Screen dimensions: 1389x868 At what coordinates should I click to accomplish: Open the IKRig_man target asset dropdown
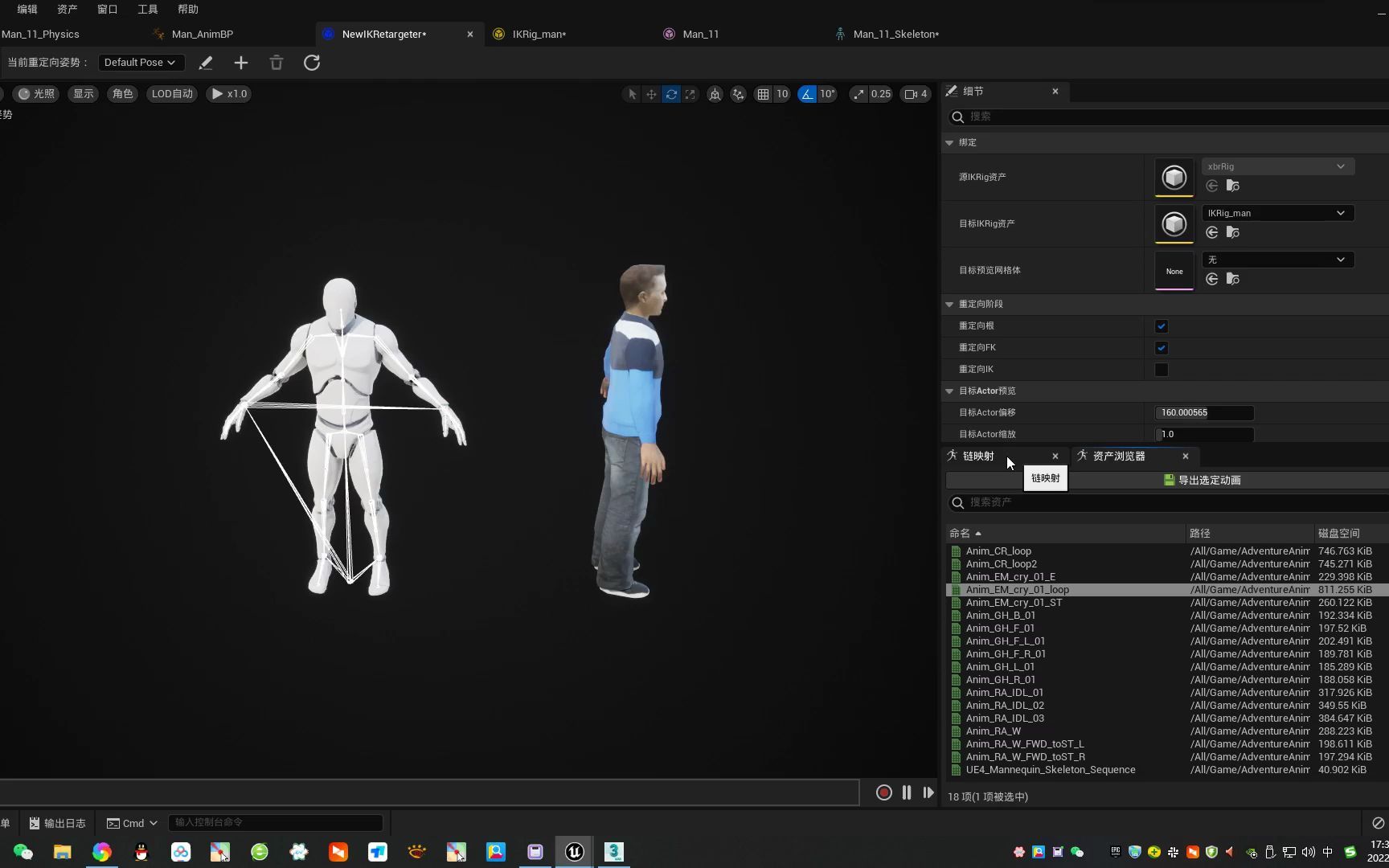[1276, 213]
